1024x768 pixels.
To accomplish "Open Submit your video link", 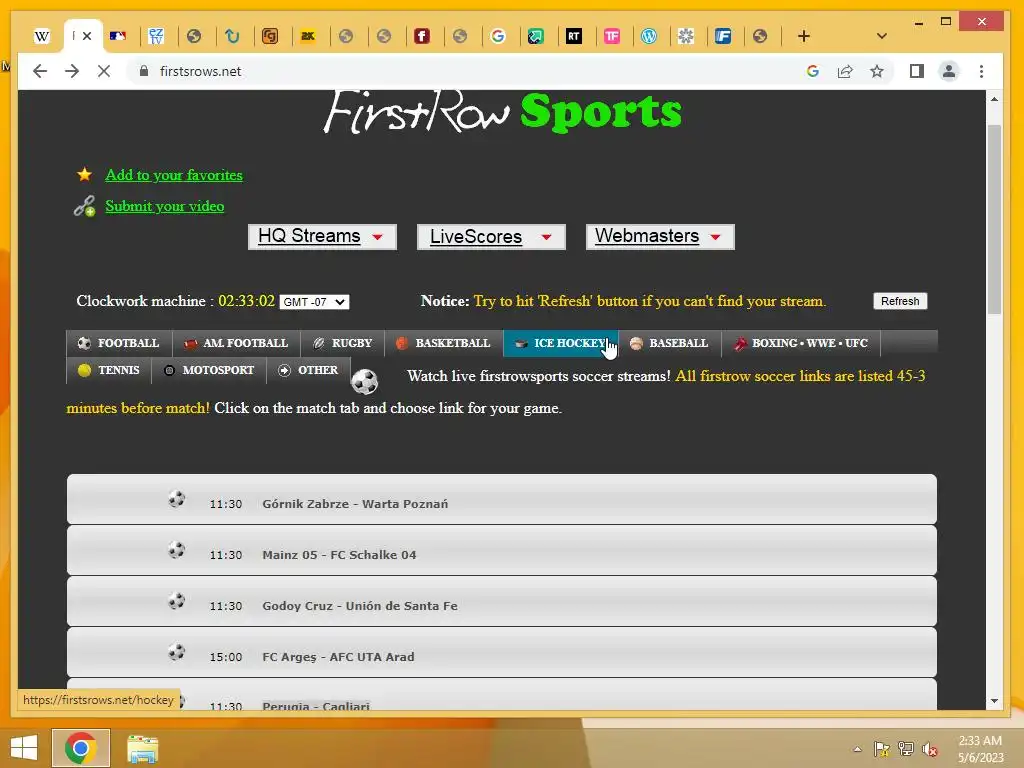I will click(165, 206).
